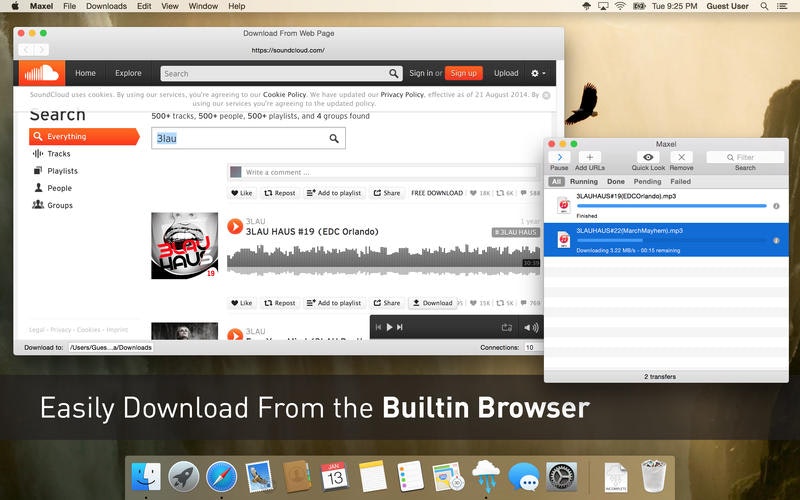The height and width of the screenshot is (500, 800).
Task: Open the Window menu
Action: 203,6
